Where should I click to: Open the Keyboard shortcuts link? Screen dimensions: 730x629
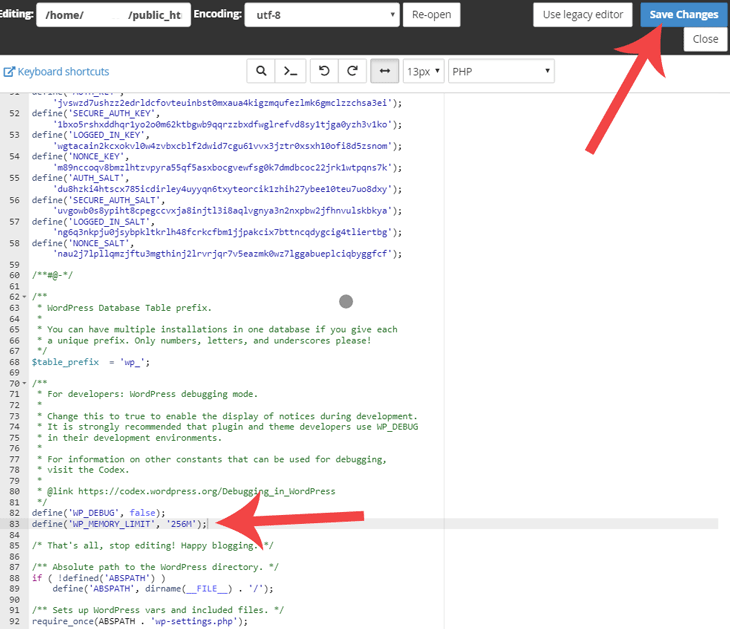tap(56, 72)
